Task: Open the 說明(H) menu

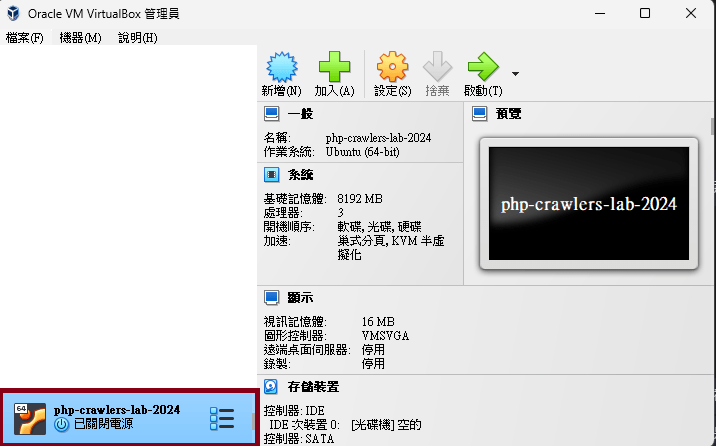Action: [137, 38]
